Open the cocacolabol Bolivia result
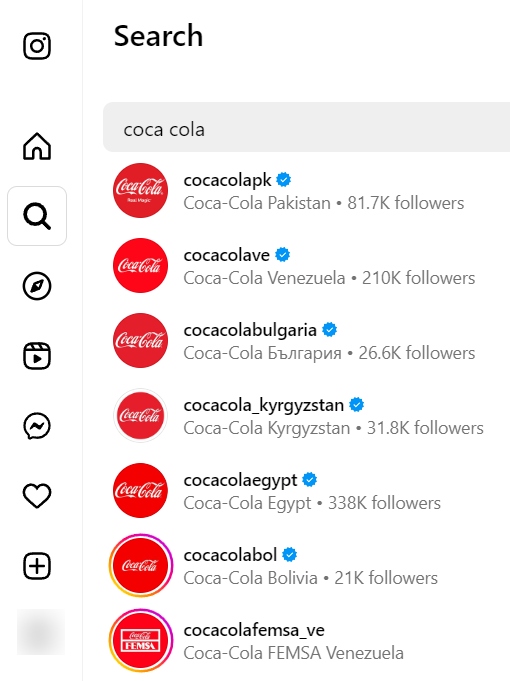 coord(306,566)
